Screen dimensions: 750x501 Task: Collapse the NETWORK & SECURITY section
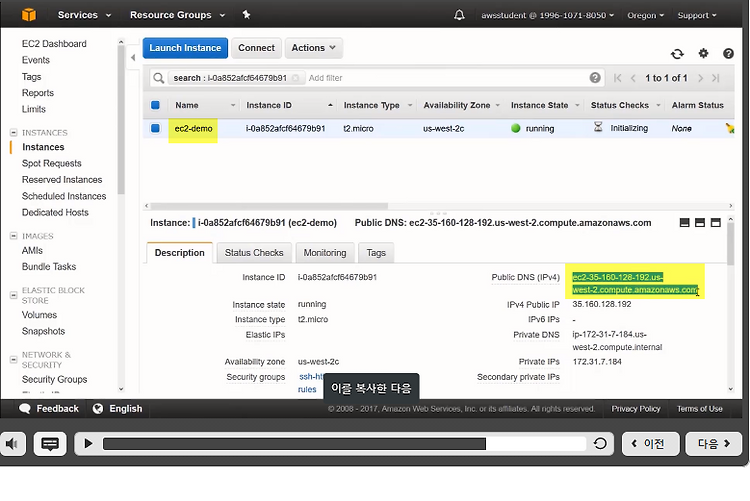(13, 359)
